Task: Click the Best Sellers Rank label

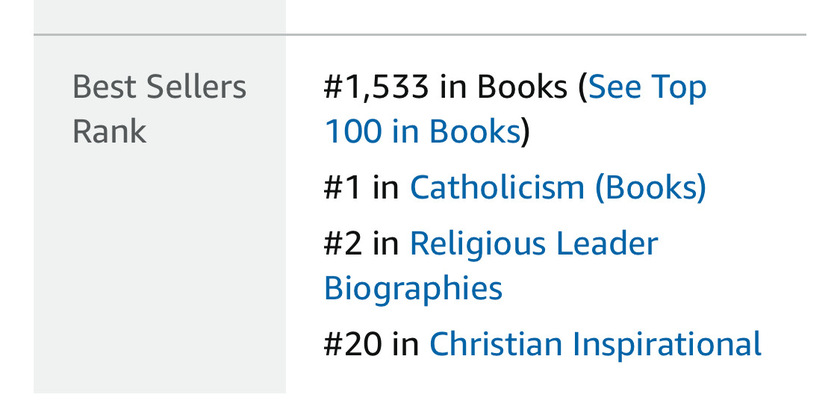Action: tap(159, 109)
